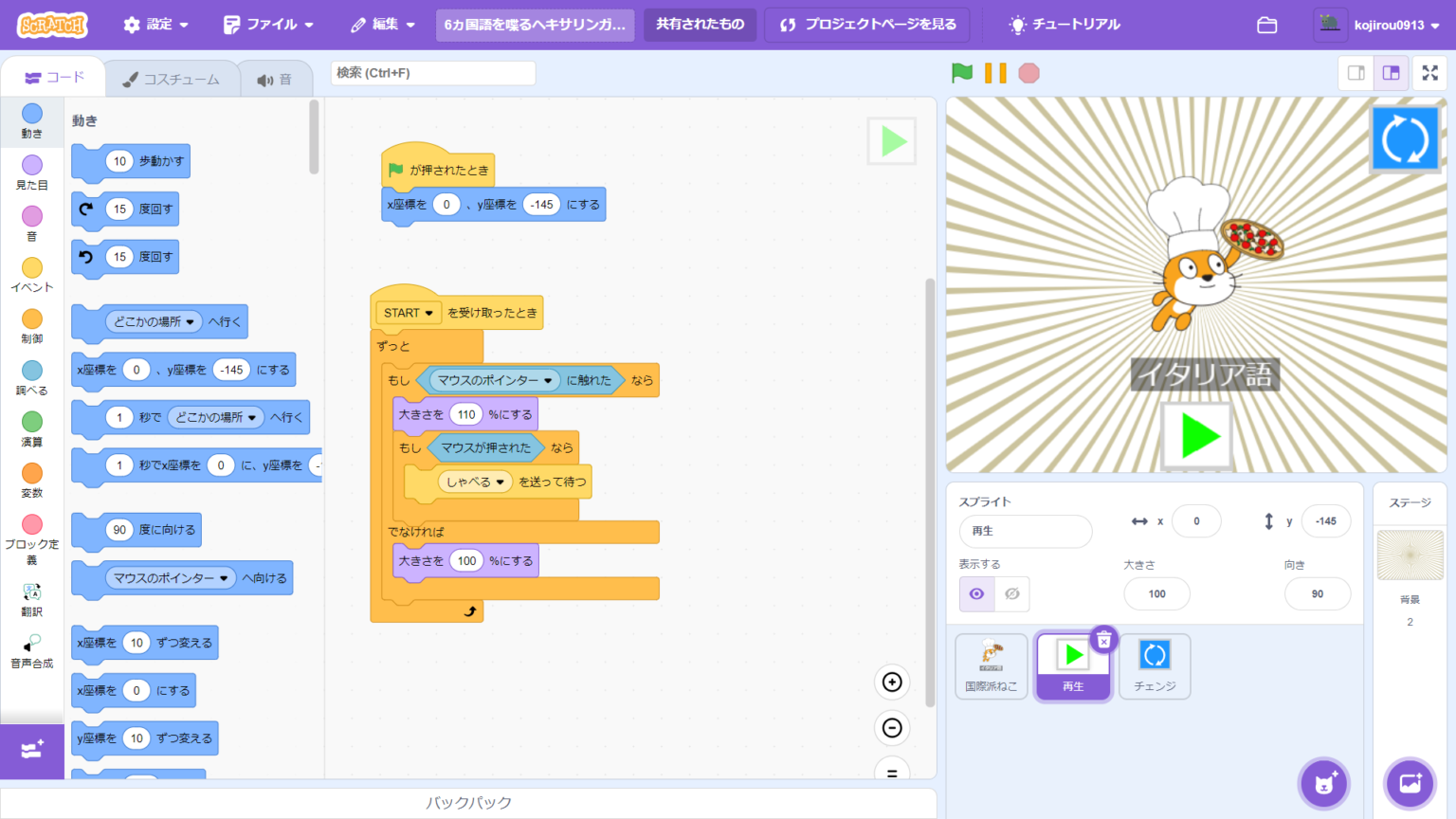1456x819 pixels.
Task: Edit the sprite 大きさ size field
Action: point(1156,594)
